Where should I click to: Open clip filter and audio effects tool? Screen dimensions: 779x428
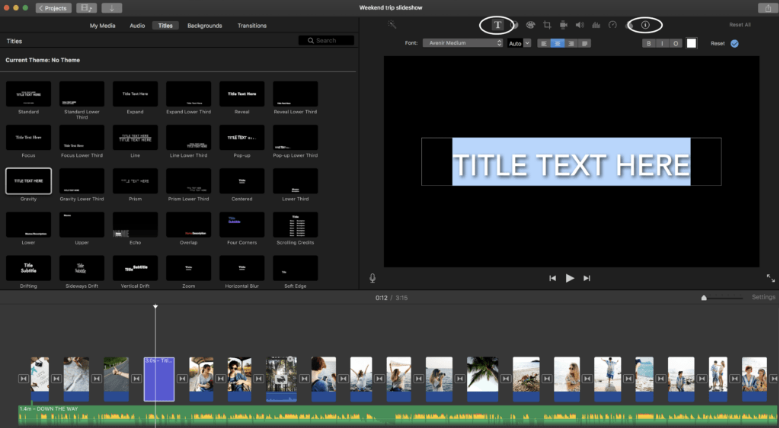[629, 25]
